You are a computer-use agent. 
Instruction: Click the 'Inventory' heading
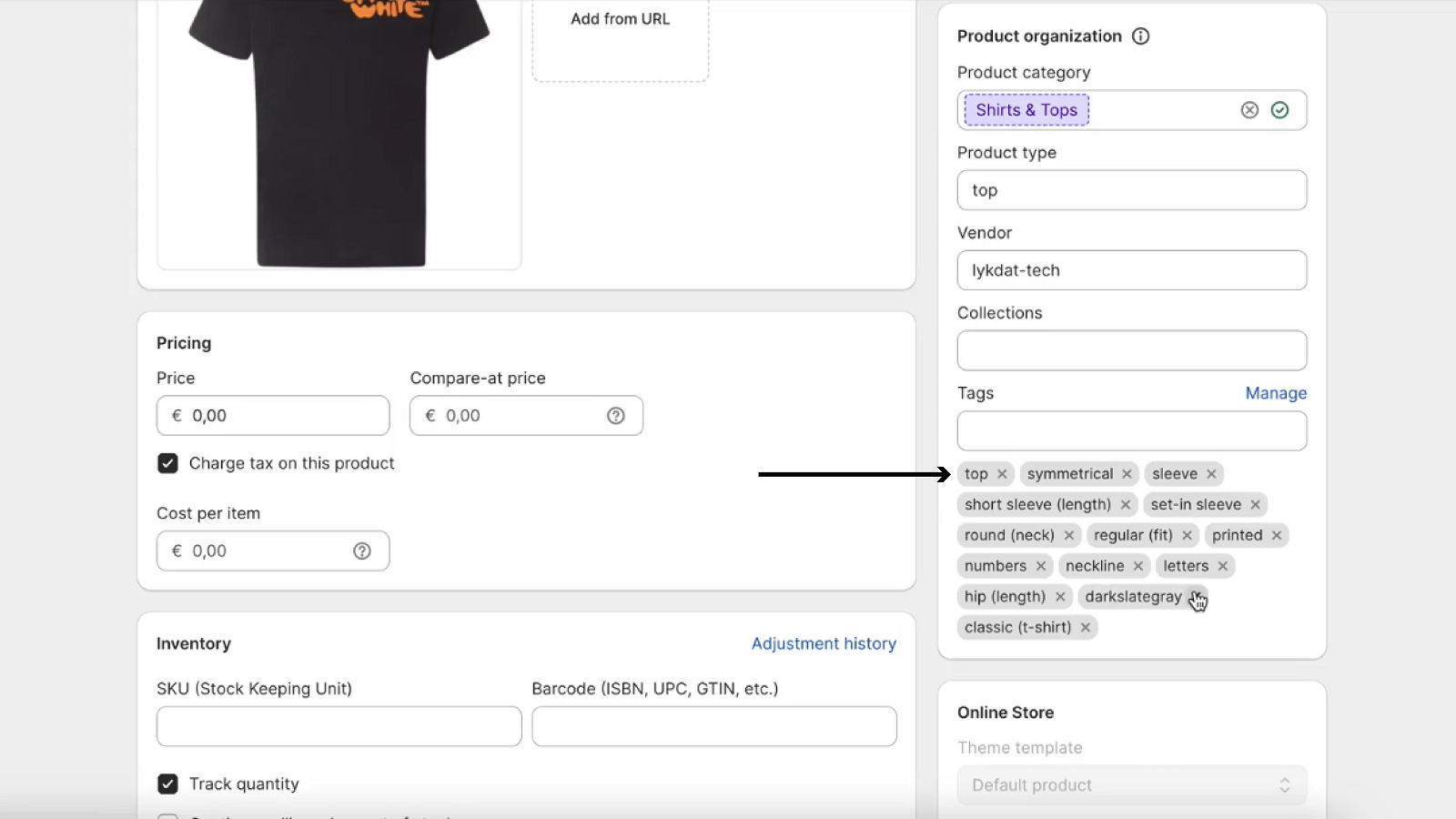(x=194, y=643)
